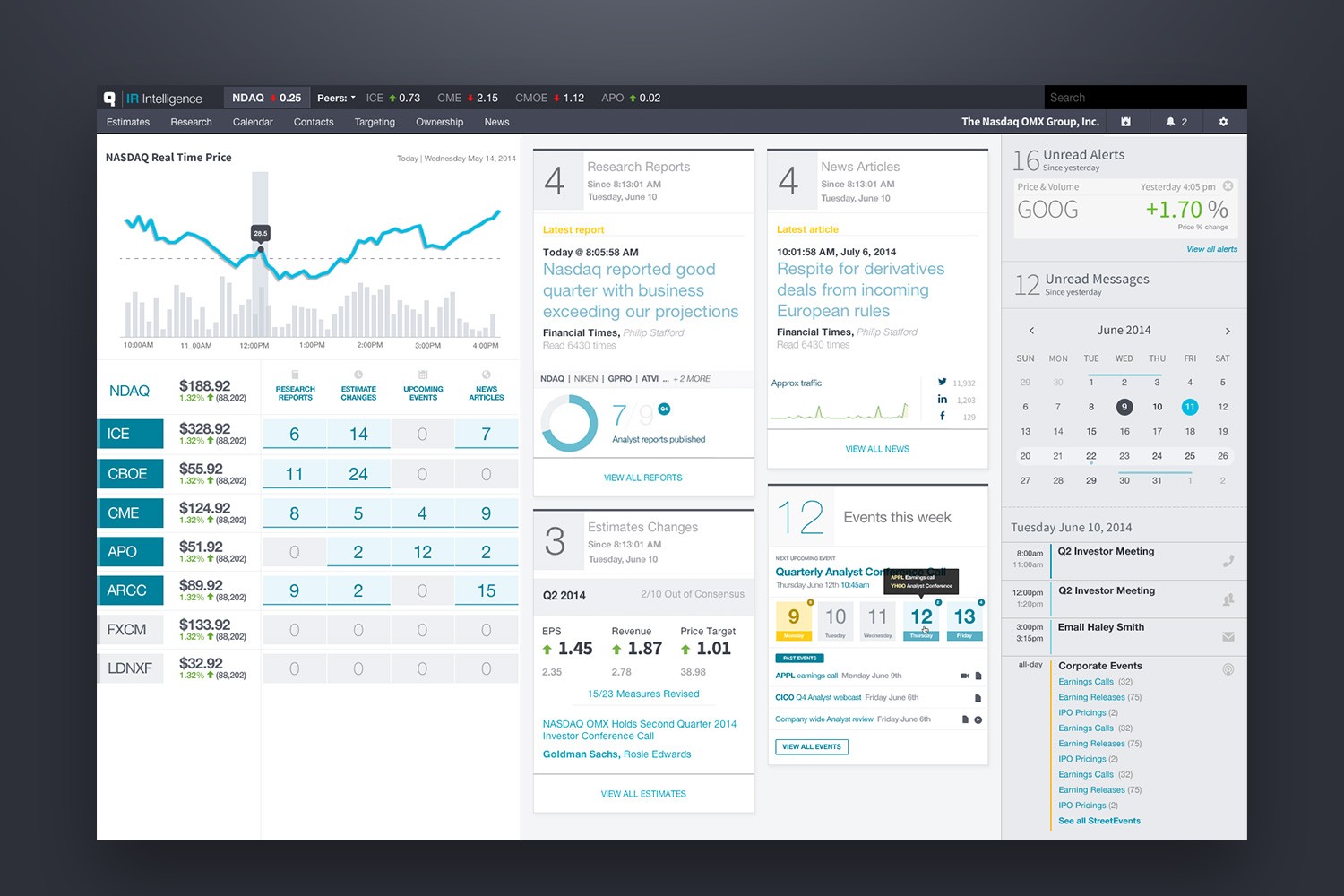Select June 11 on the calendar

click(1190, 407)
